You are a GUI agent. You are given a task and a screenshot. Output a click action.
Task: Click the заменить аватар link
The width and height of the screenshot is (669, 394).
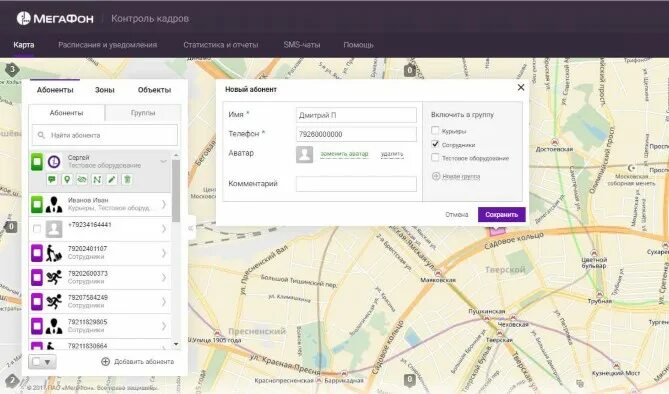tap(344, 154)
